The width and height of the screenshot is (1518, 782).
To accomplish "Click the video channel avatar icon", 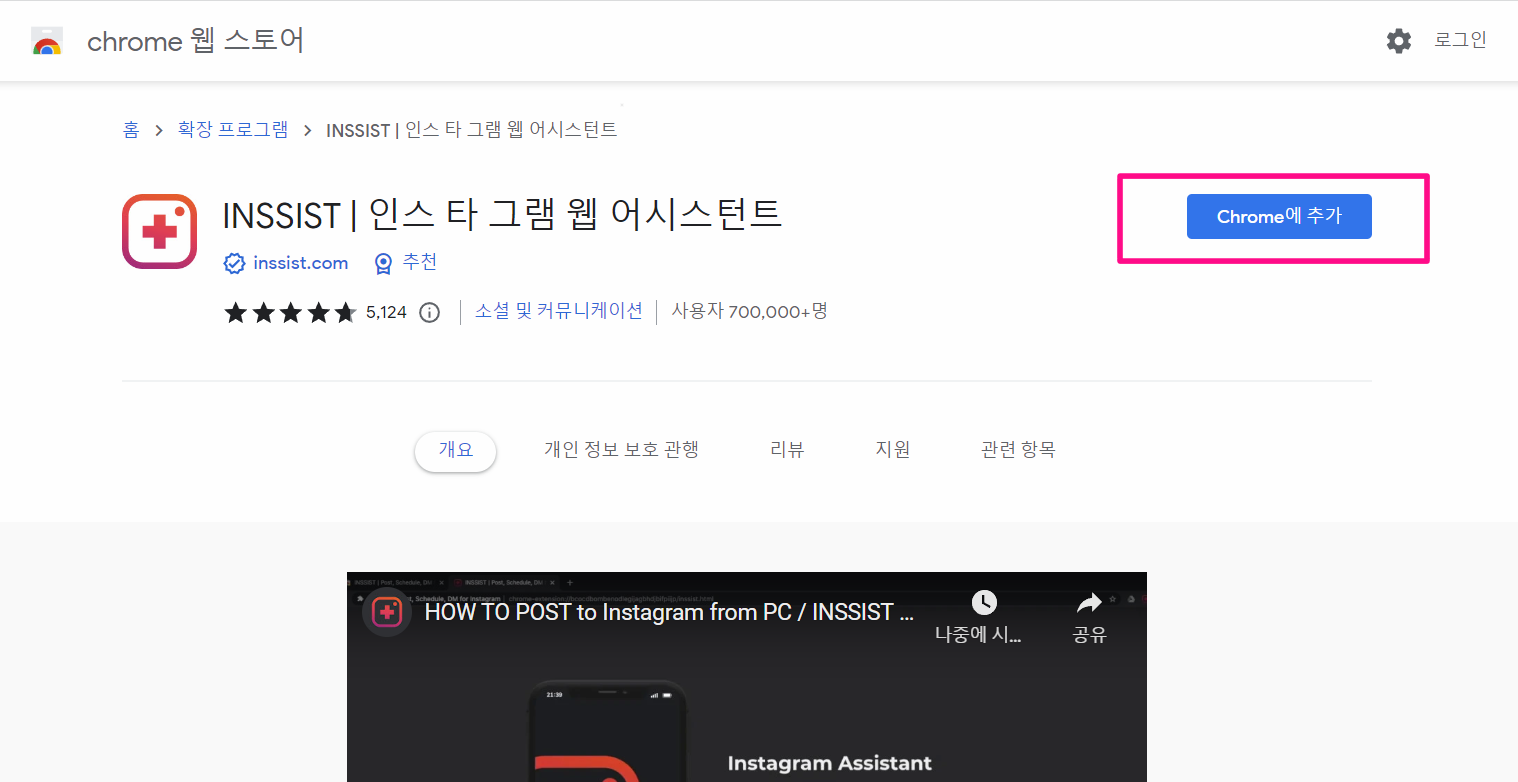I will 387,612.
